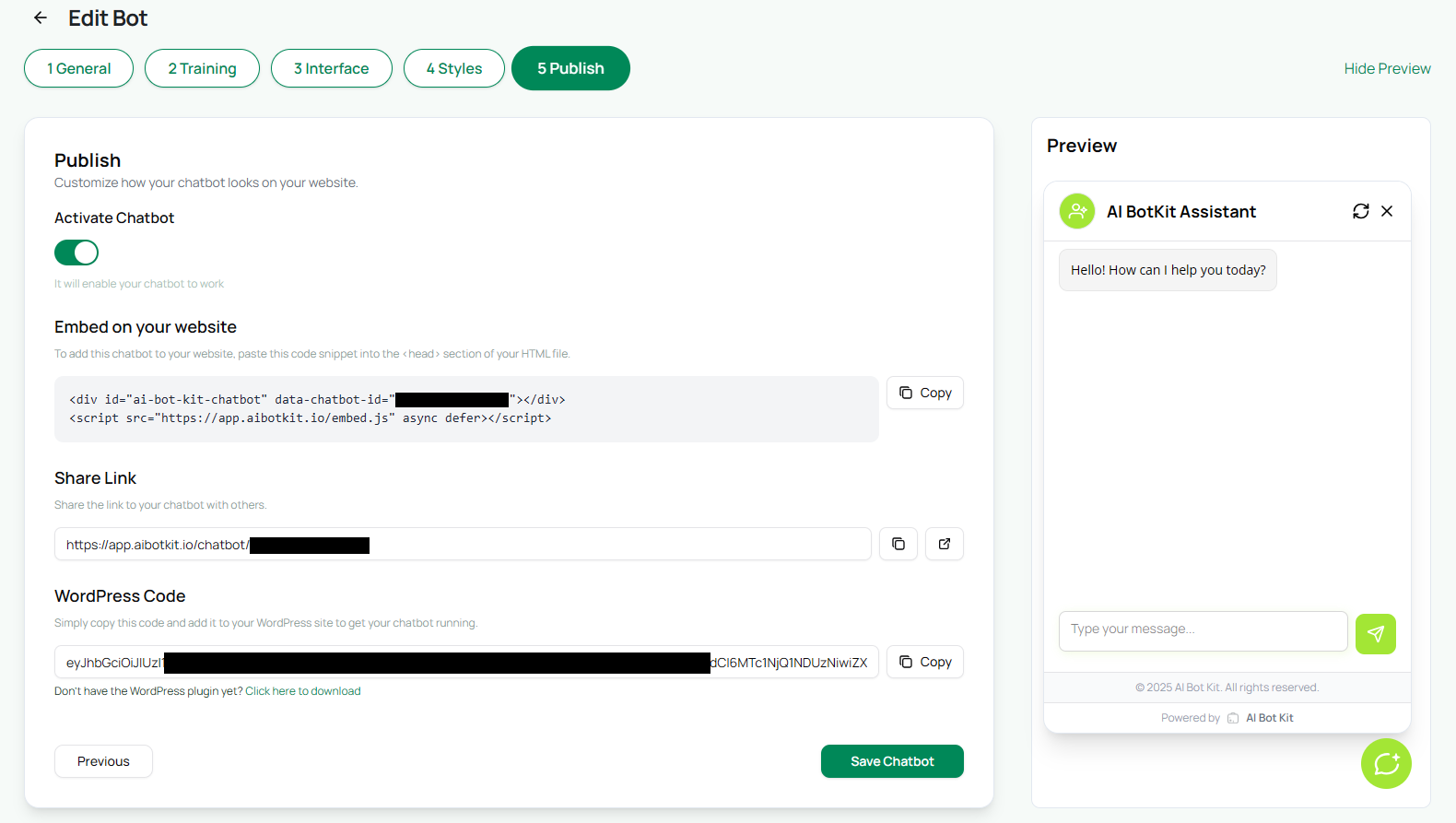This screenshot has width=1456, height=823.
Task: Close the preview chat window
Action: (1387, 211)
